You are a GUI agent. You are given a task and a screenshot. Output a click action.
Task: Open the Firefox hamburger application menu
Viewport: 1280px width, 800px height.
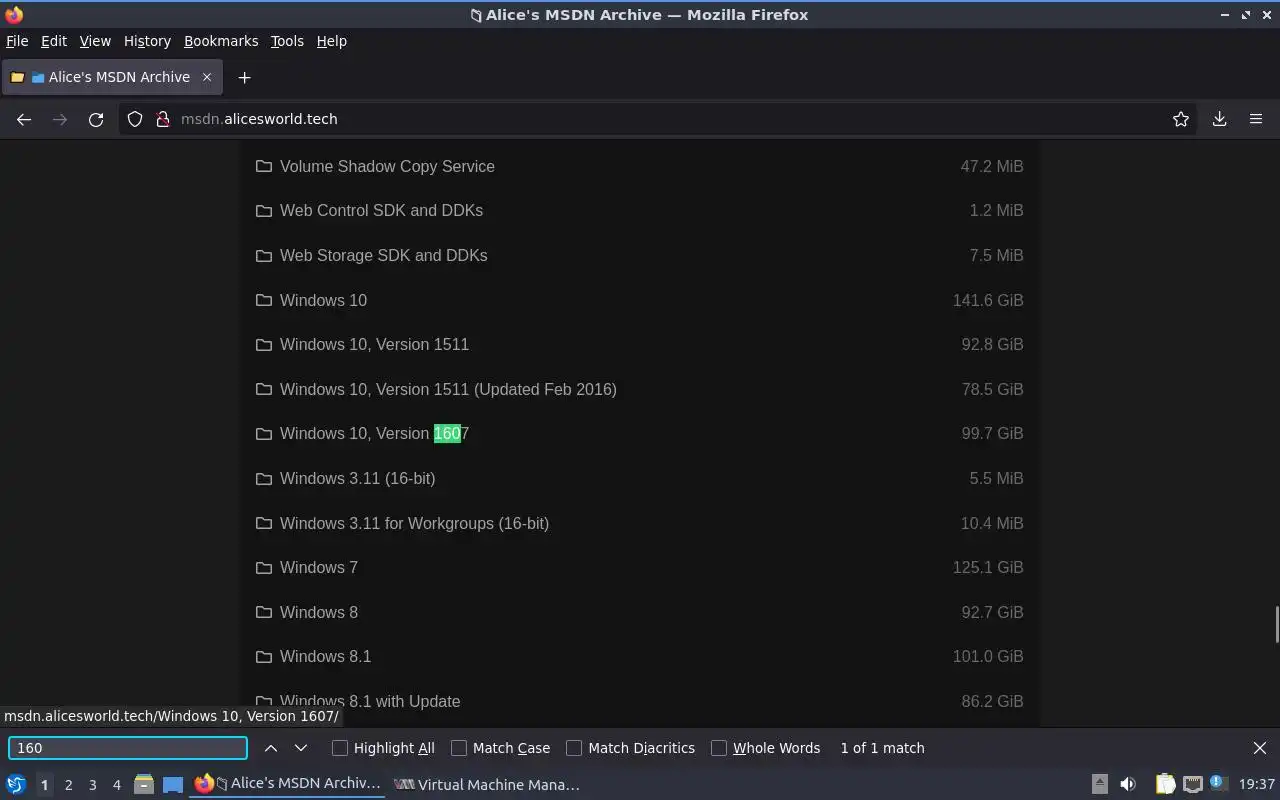(1256, 119)
